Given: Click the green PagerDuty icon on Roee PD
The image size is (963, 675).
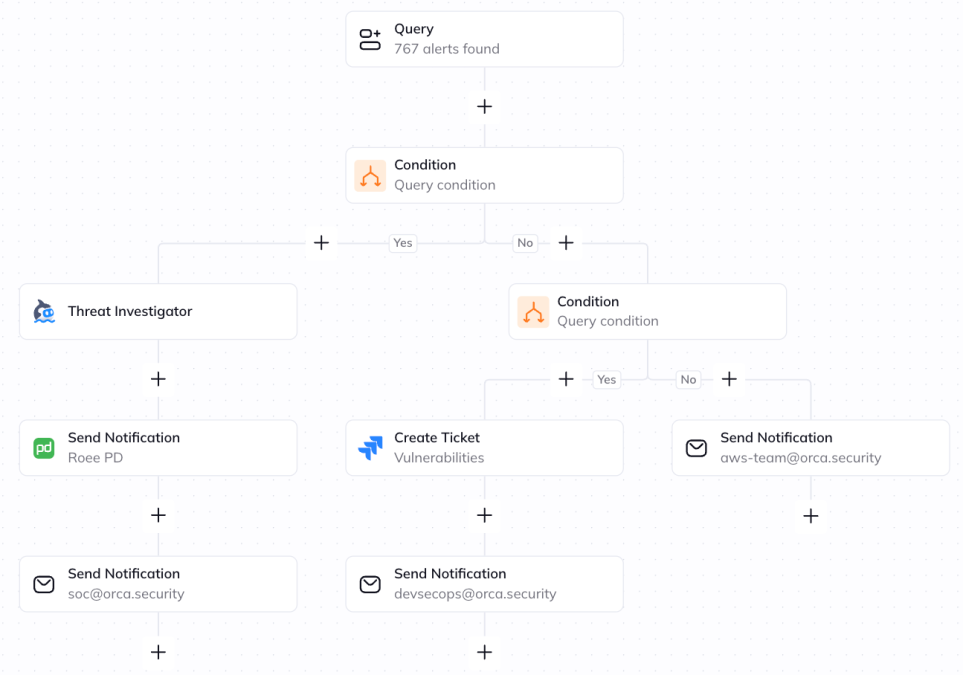Looking at the screenshot, I should coord(44,448).
